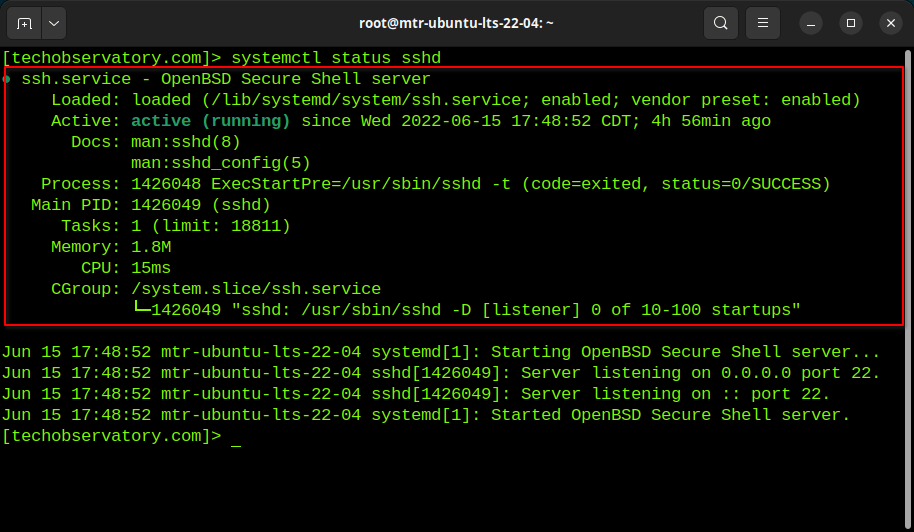
Task: Click the Tasks value '1 (limit: 18811)'
Action: click(x=210, y=226)
